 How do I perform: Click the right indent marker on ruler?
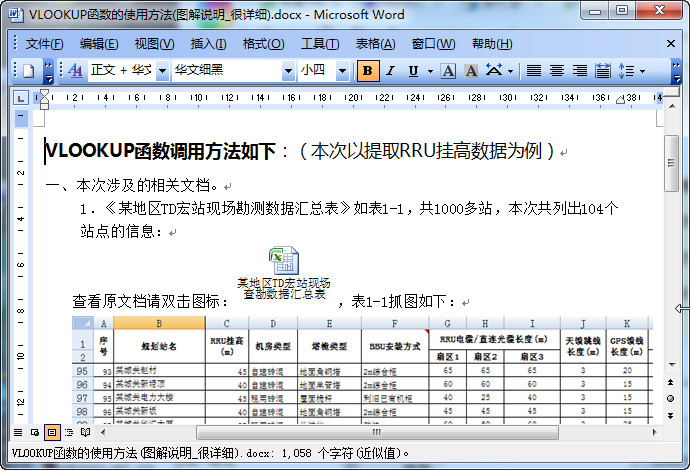[620, 100]
